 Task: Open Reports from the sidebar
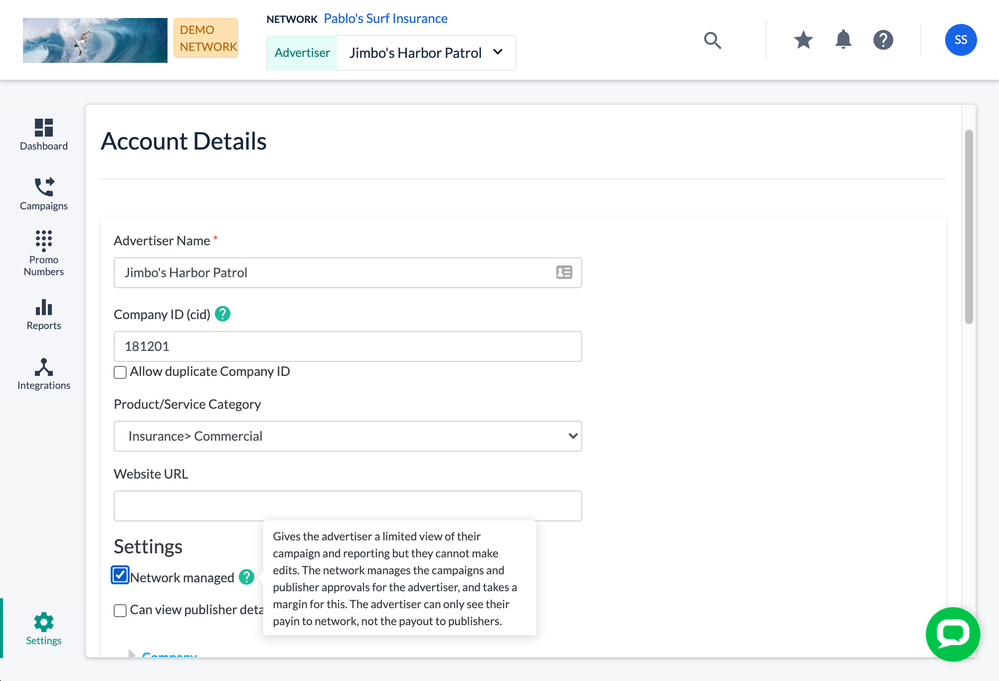pyautogui.click(x=44, y=314)
